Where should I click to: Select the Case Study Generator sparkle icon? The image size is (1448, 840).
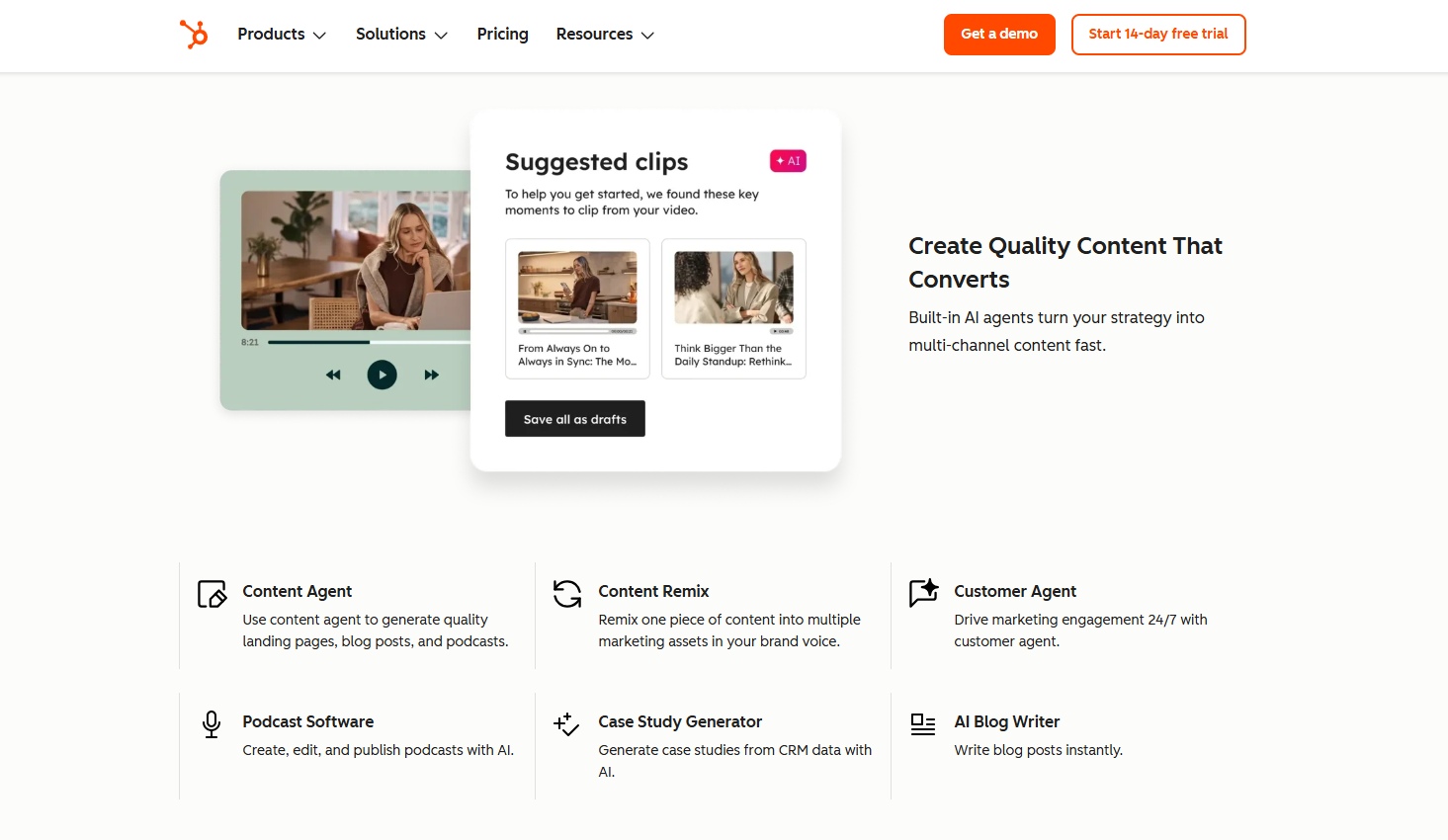[x=566, y=724]
